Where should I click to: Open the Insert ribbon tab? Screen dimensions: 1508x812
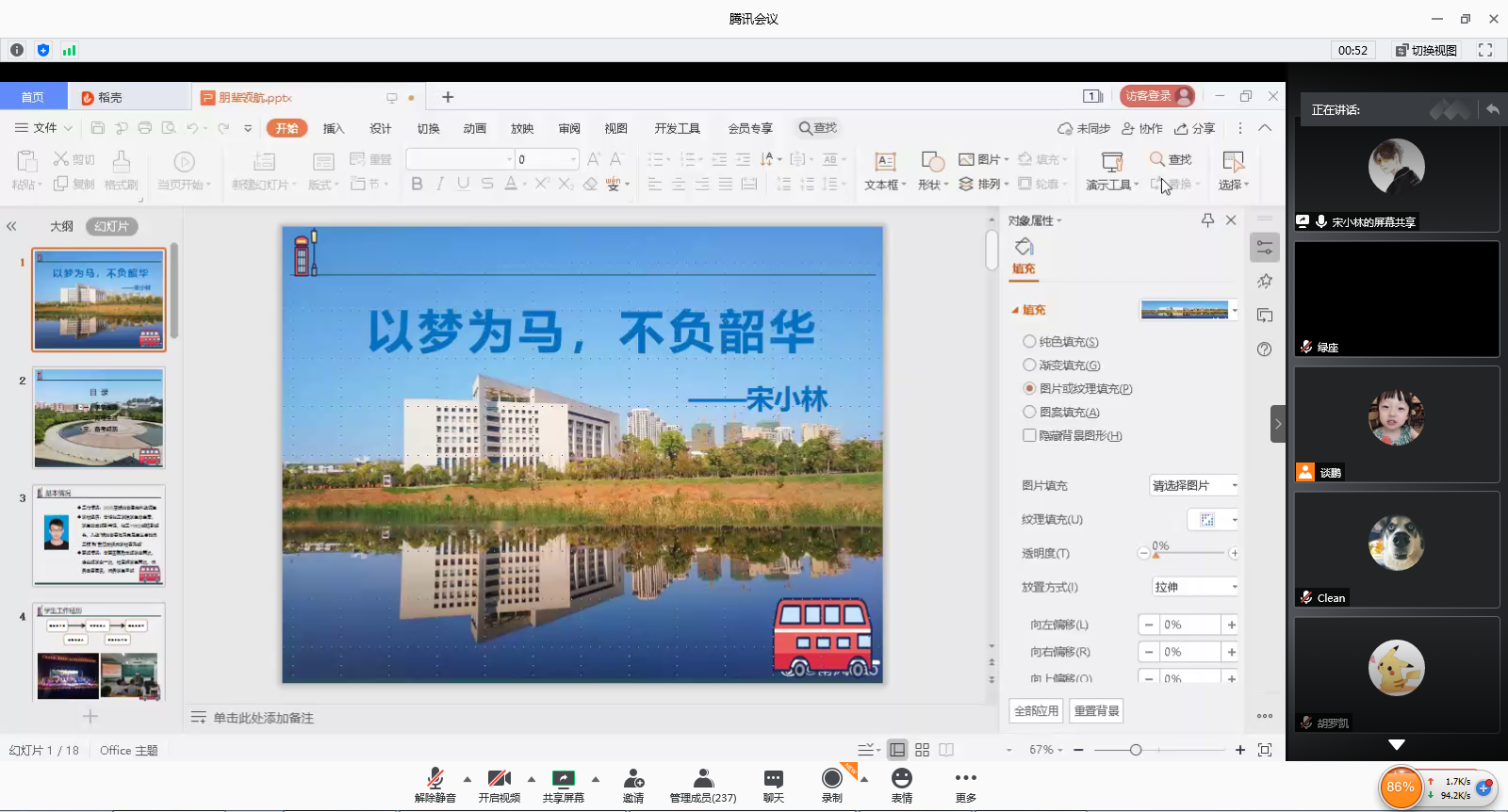tap(334, 128)
